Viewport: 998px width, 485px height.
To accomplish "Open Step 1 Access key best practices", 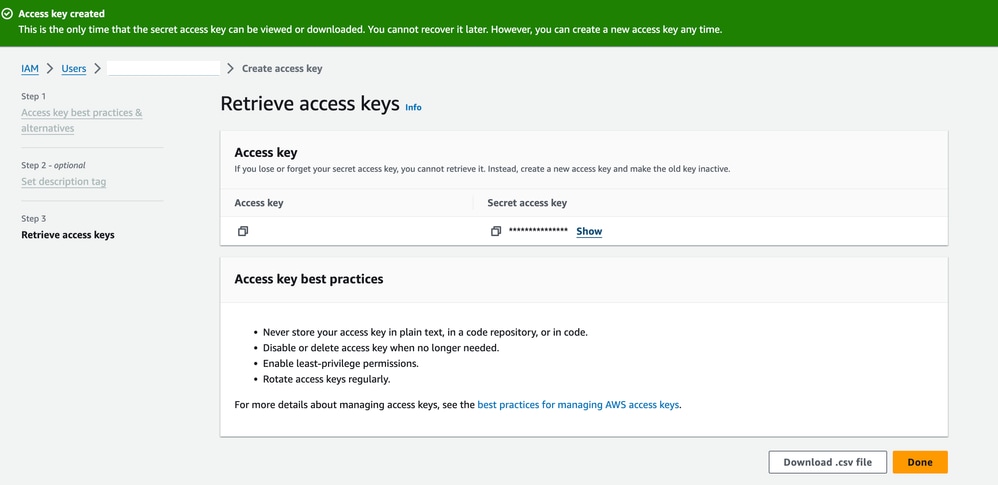I will pyautogui.click(x=81, y=120).
